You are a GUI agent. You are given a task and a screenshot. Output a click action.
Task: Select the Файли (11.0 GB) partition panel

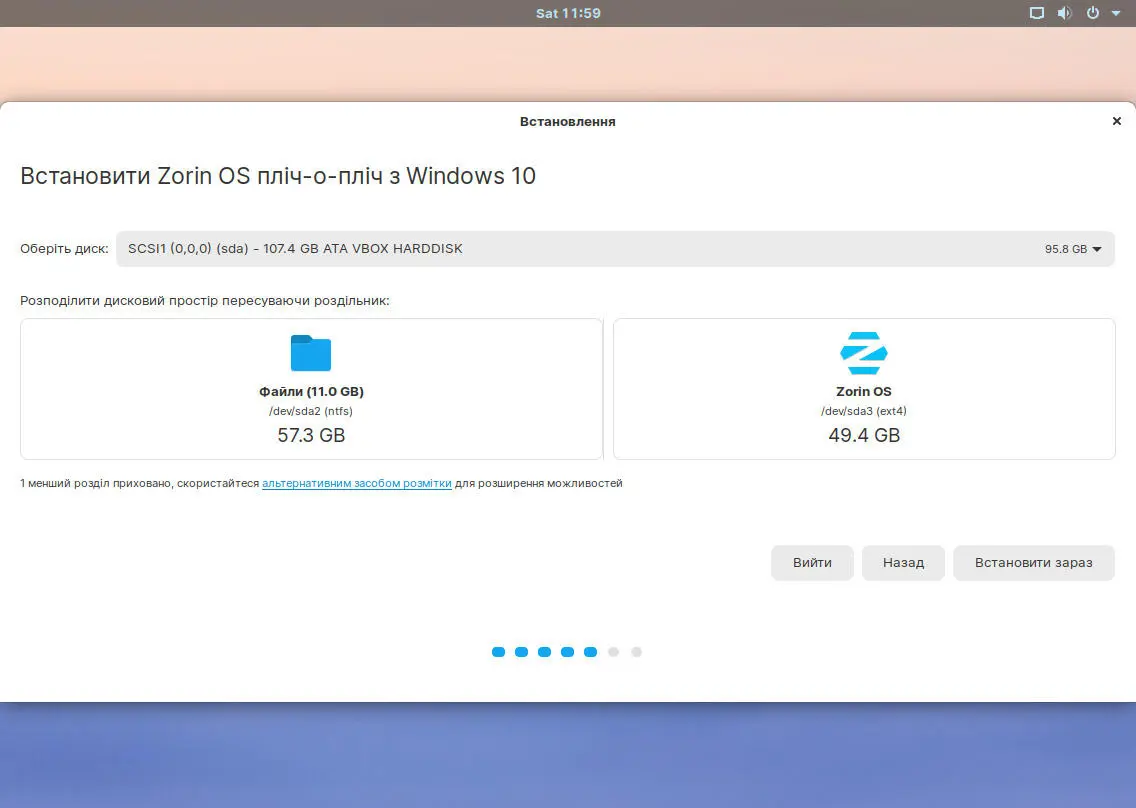point(312,389)
